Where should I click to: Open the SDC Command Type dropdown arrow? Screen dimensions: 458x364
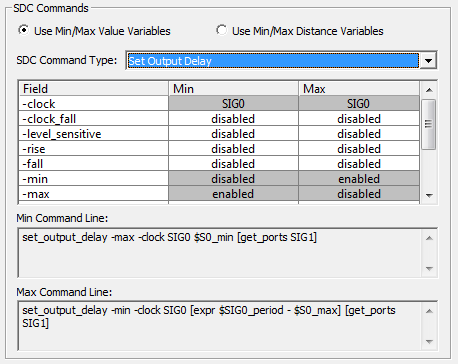(x=429, y=61)
